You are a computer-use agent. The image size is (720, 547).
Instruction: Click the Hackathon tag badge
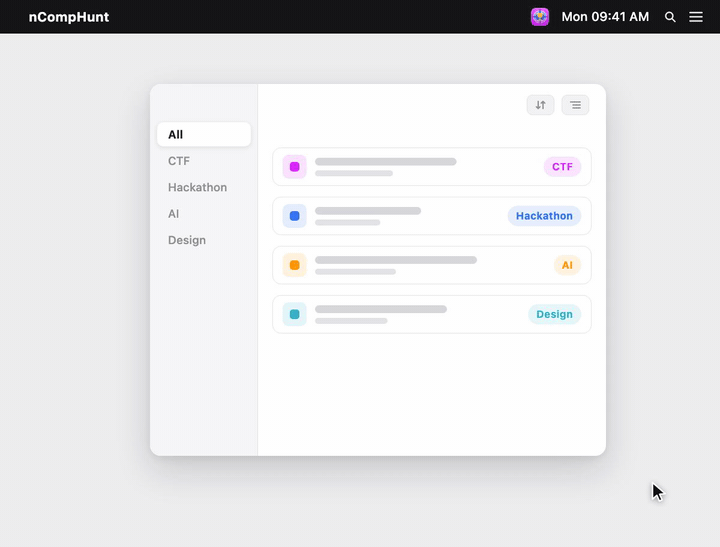(544, 216)
